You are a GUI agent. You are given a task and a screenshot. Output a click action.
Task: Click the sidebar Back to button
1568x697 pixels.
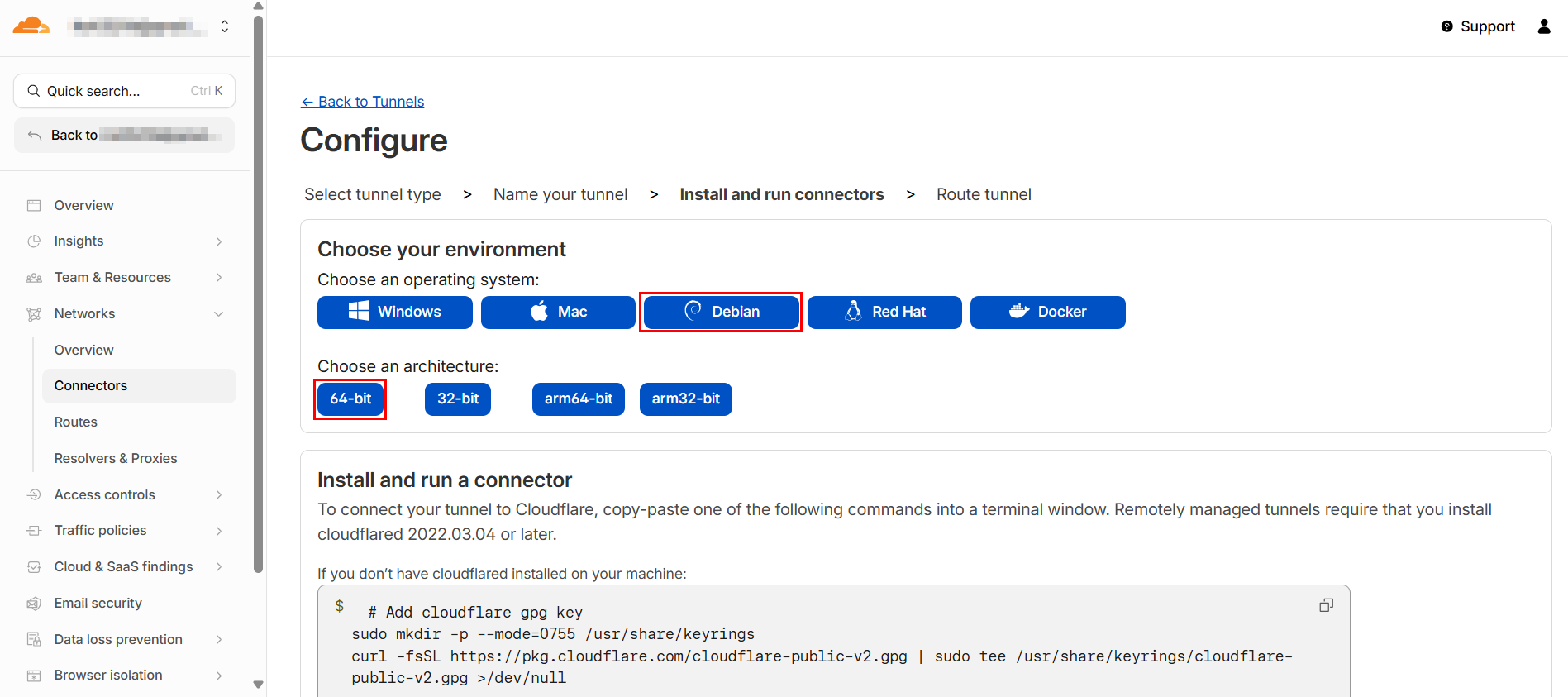pos(125,136)
